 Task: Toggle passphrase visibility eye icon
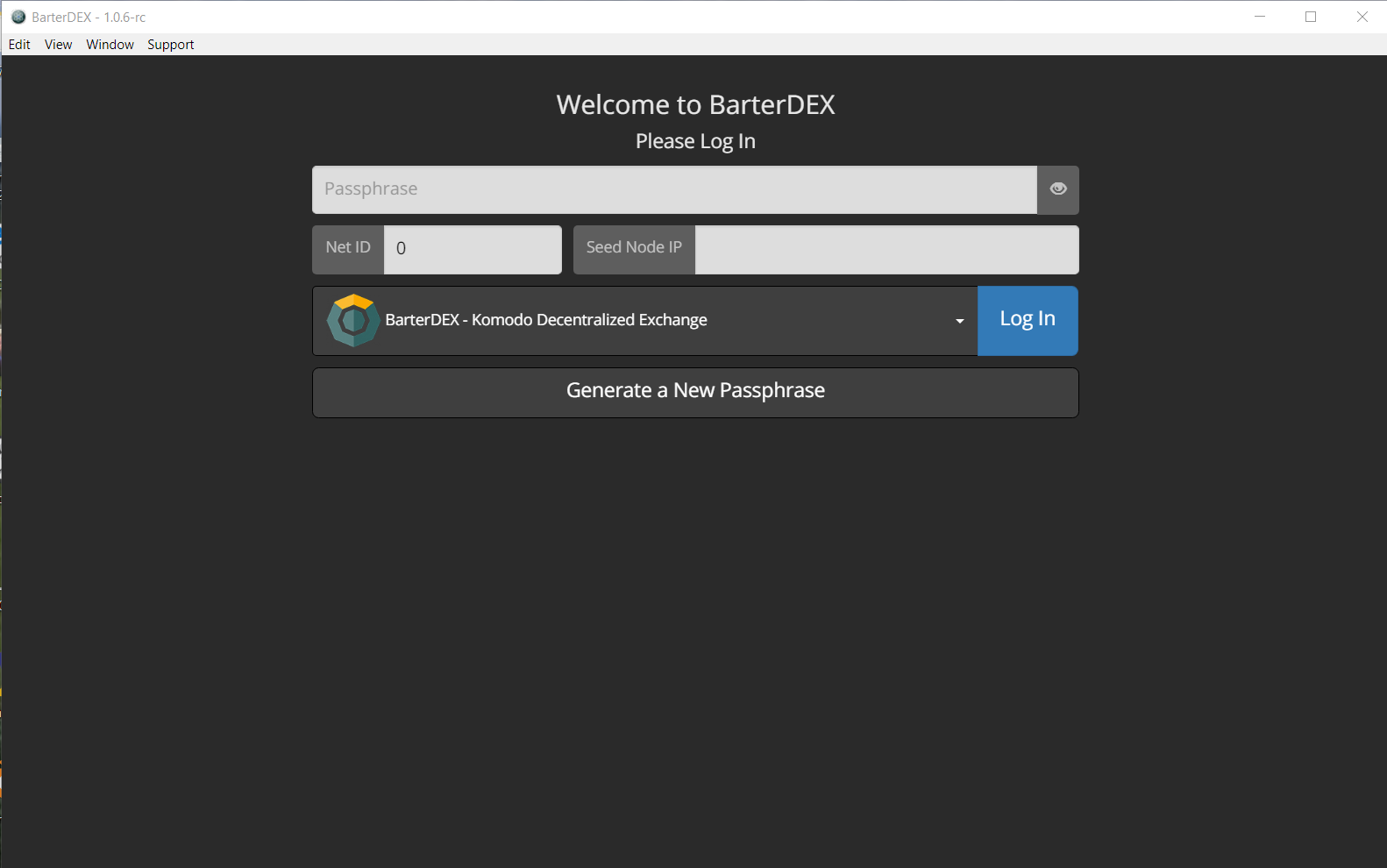coord(1058,189)
